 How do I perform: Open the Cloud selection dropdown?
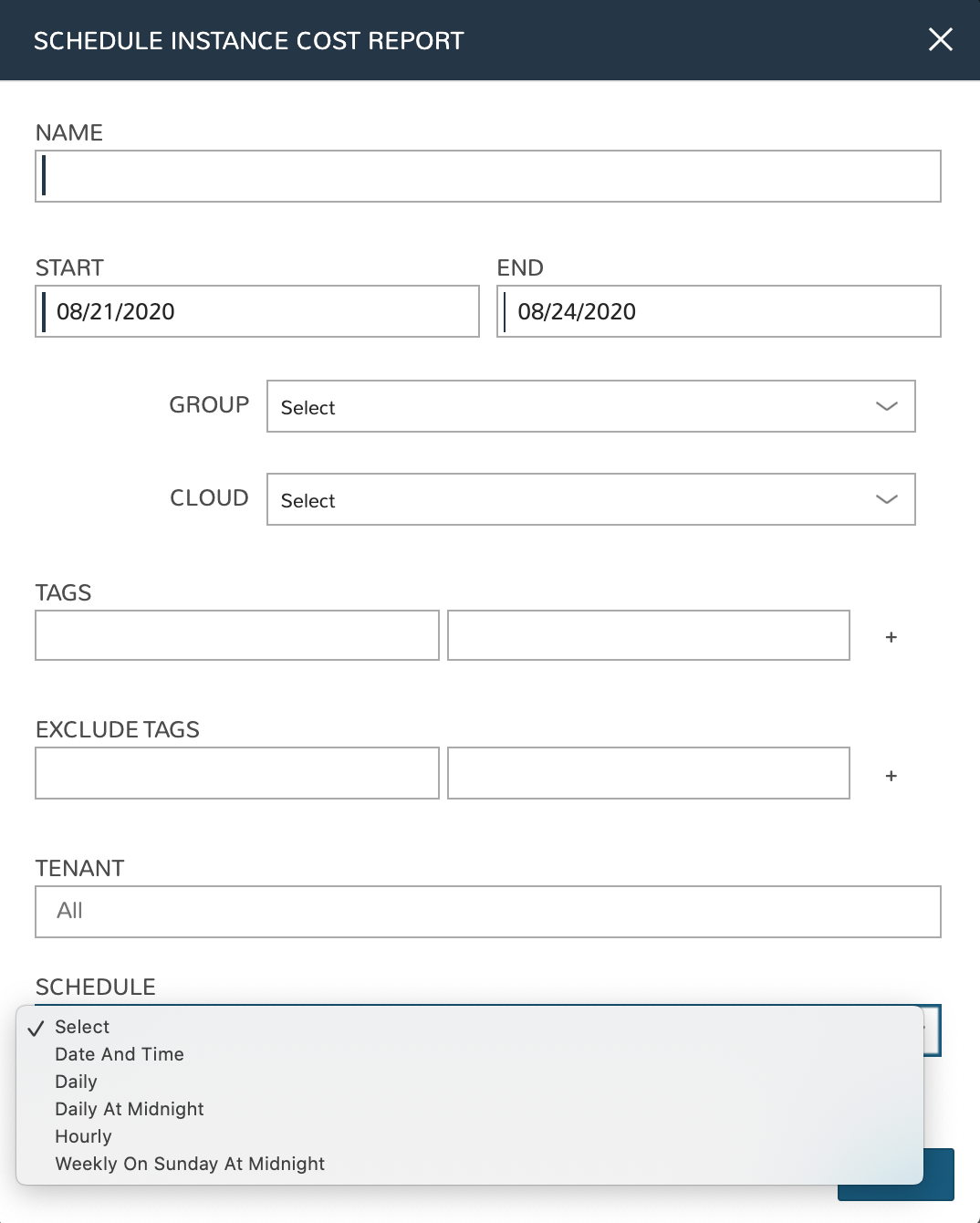(590, 499)
